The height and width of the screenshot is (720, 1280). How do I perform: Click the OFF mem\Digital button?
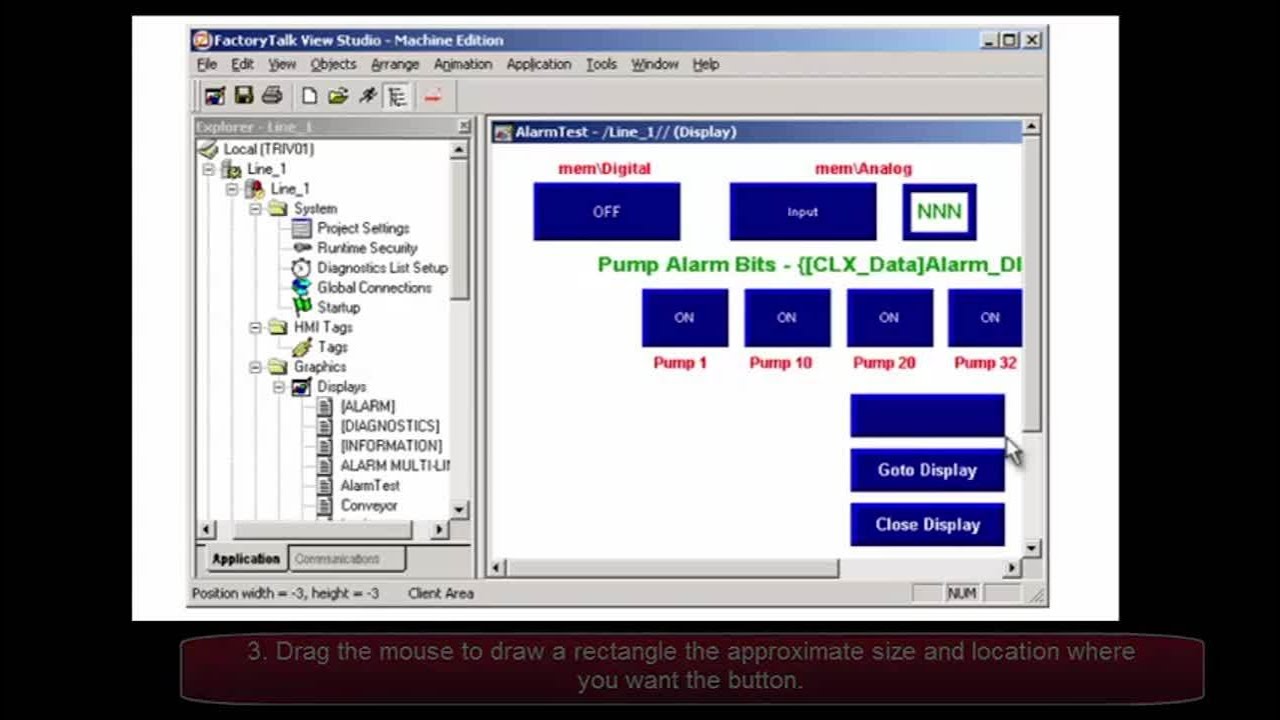[x=606, y=211]
